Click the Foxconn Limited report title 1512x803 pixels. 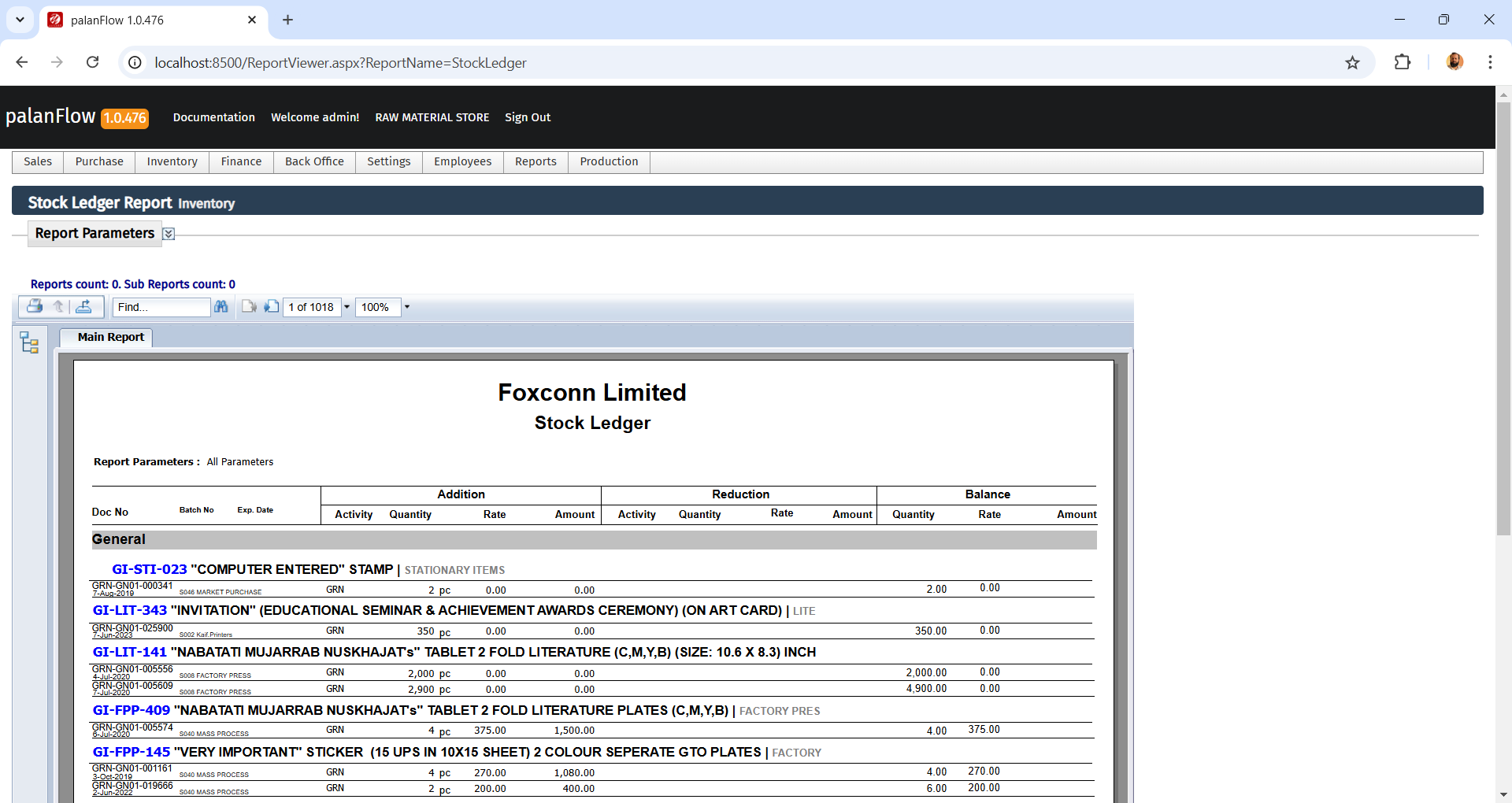pos(592,392)
